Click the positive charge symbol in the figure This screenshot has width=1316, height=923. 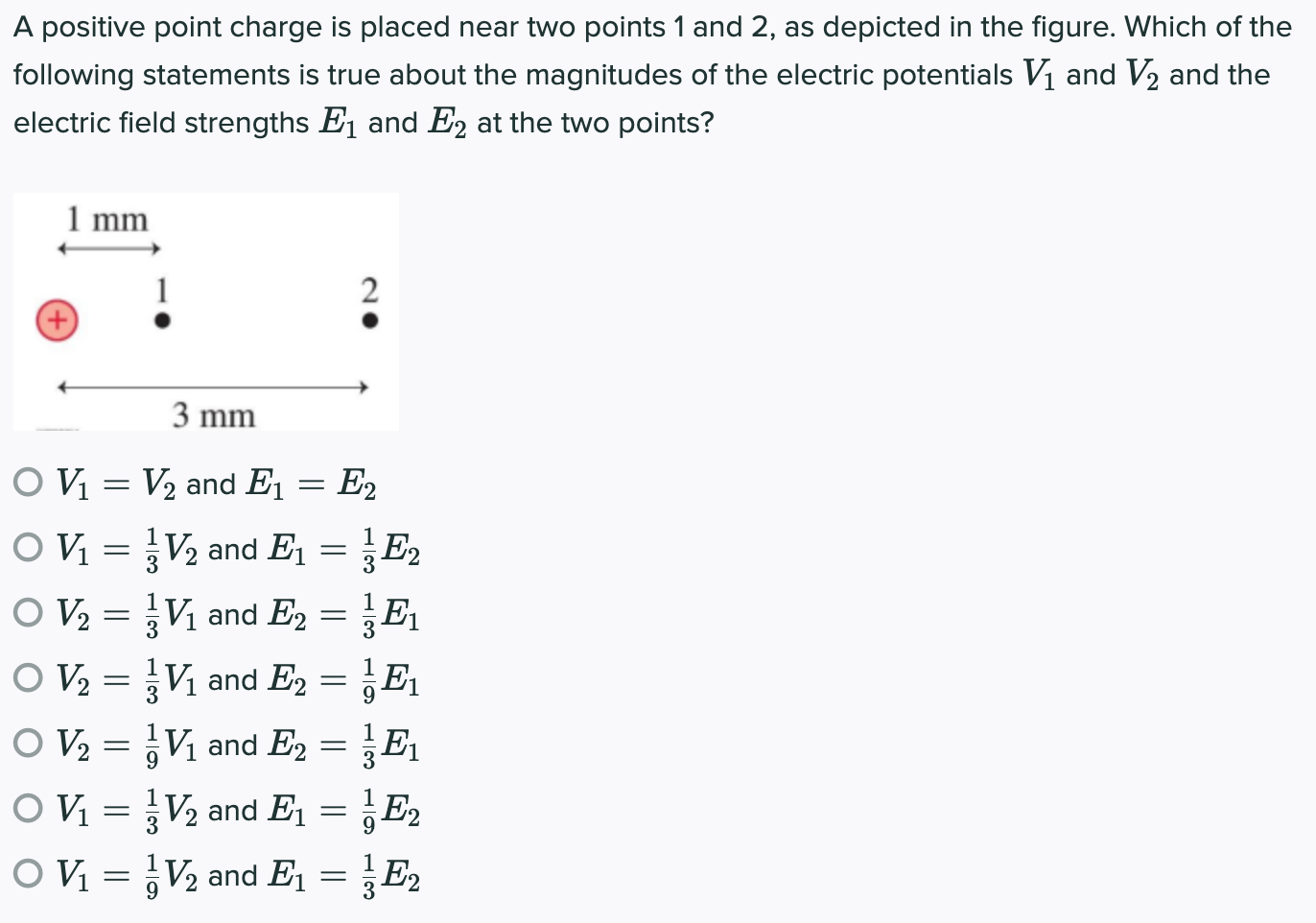click(56, 319)
